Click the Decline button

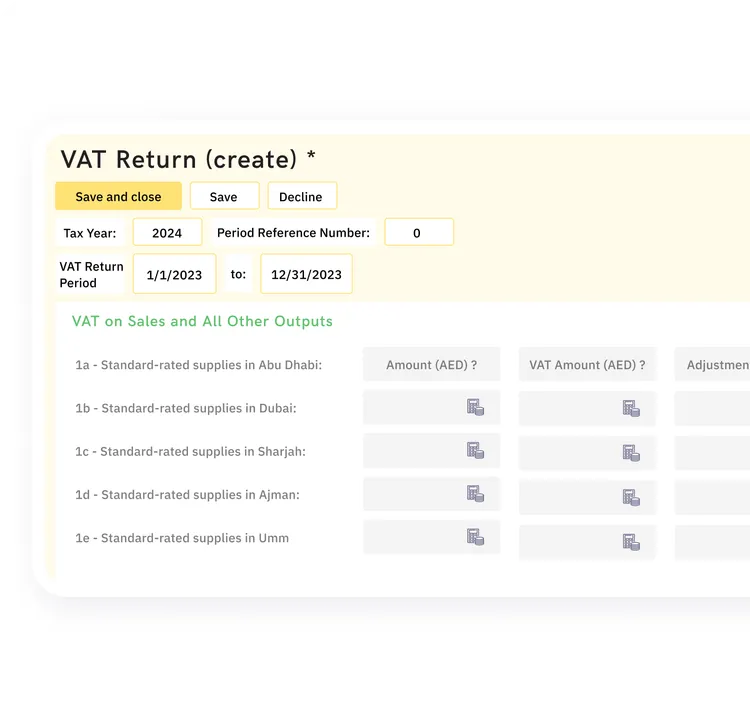302,196
